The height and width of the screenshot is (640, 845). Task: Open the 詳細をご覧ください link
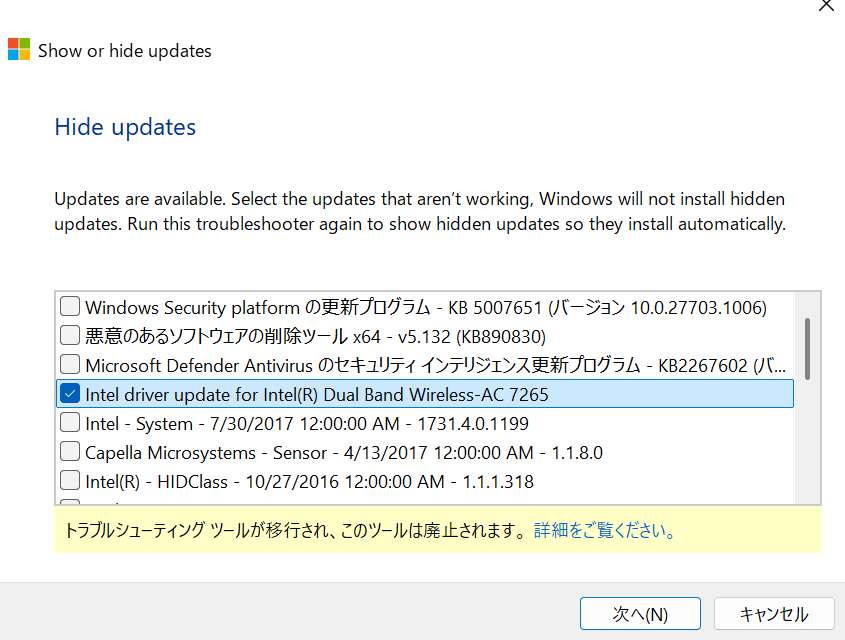click(605, 531)
